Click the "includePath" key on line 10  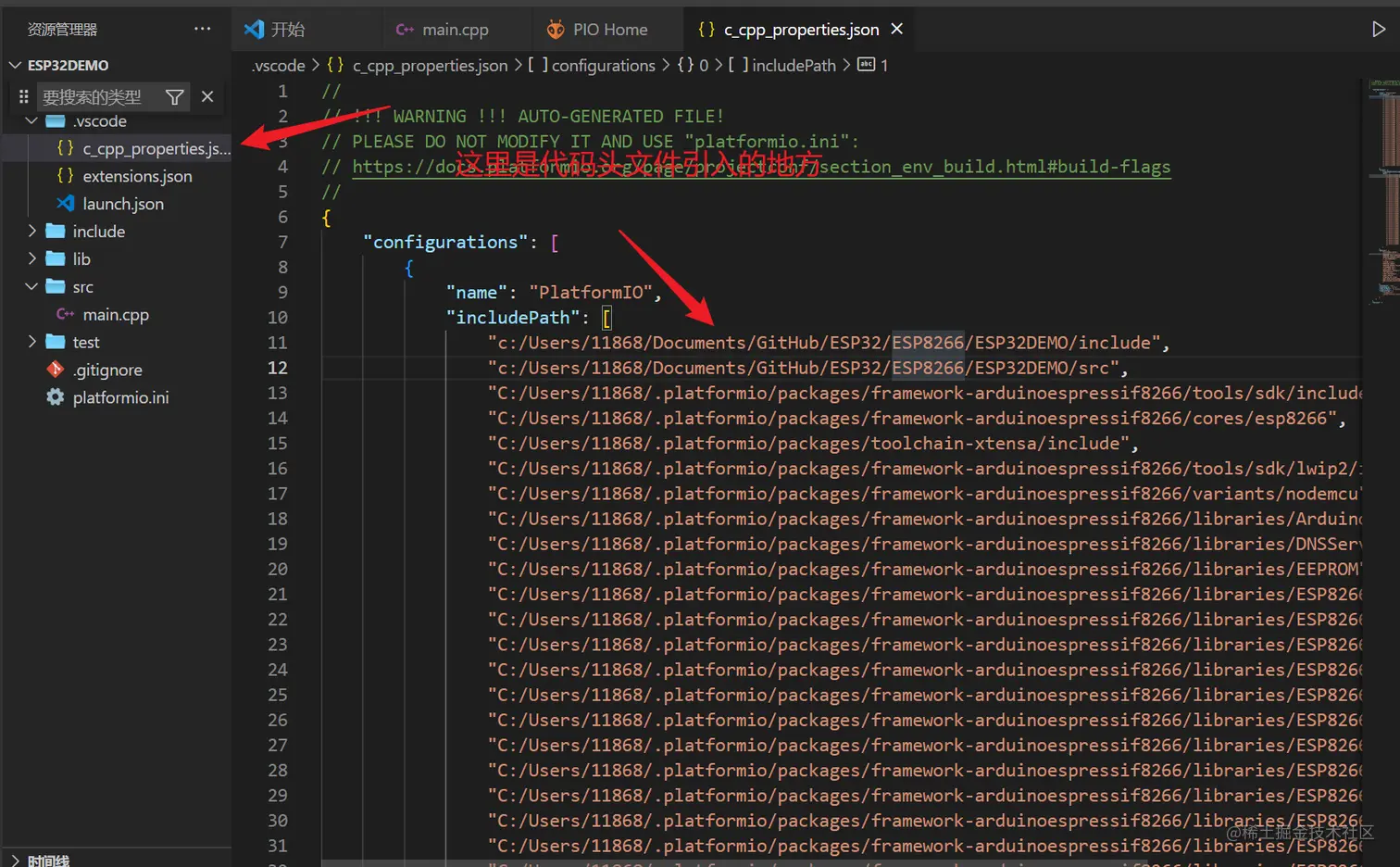[513, 318]
